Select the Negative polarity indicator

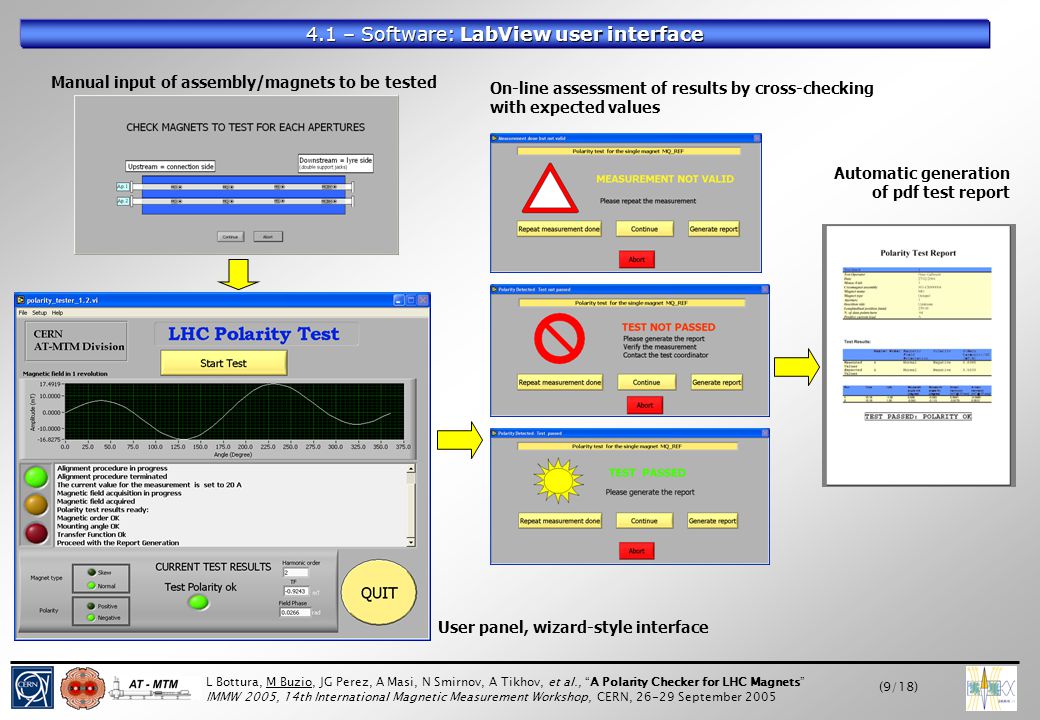92,617
